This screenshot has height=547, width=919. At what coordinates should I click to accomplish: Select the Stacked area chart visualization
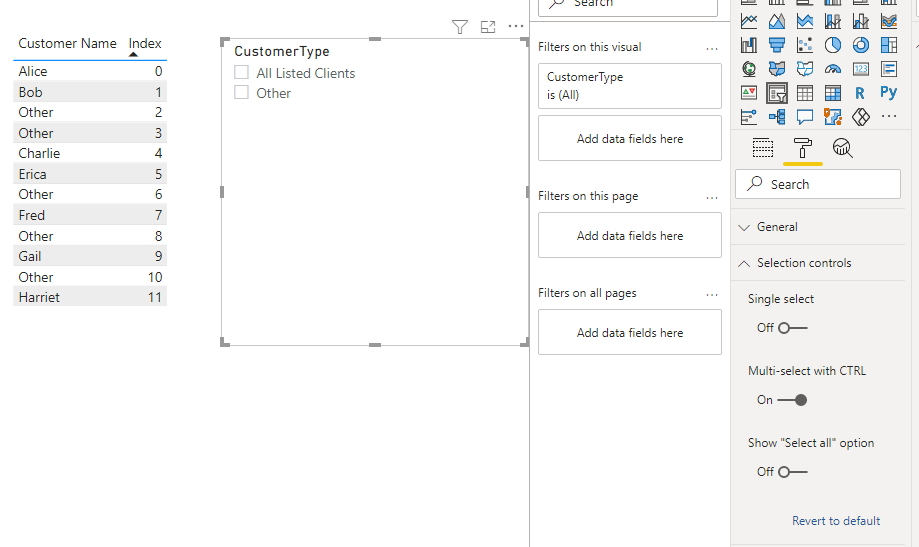805,21
